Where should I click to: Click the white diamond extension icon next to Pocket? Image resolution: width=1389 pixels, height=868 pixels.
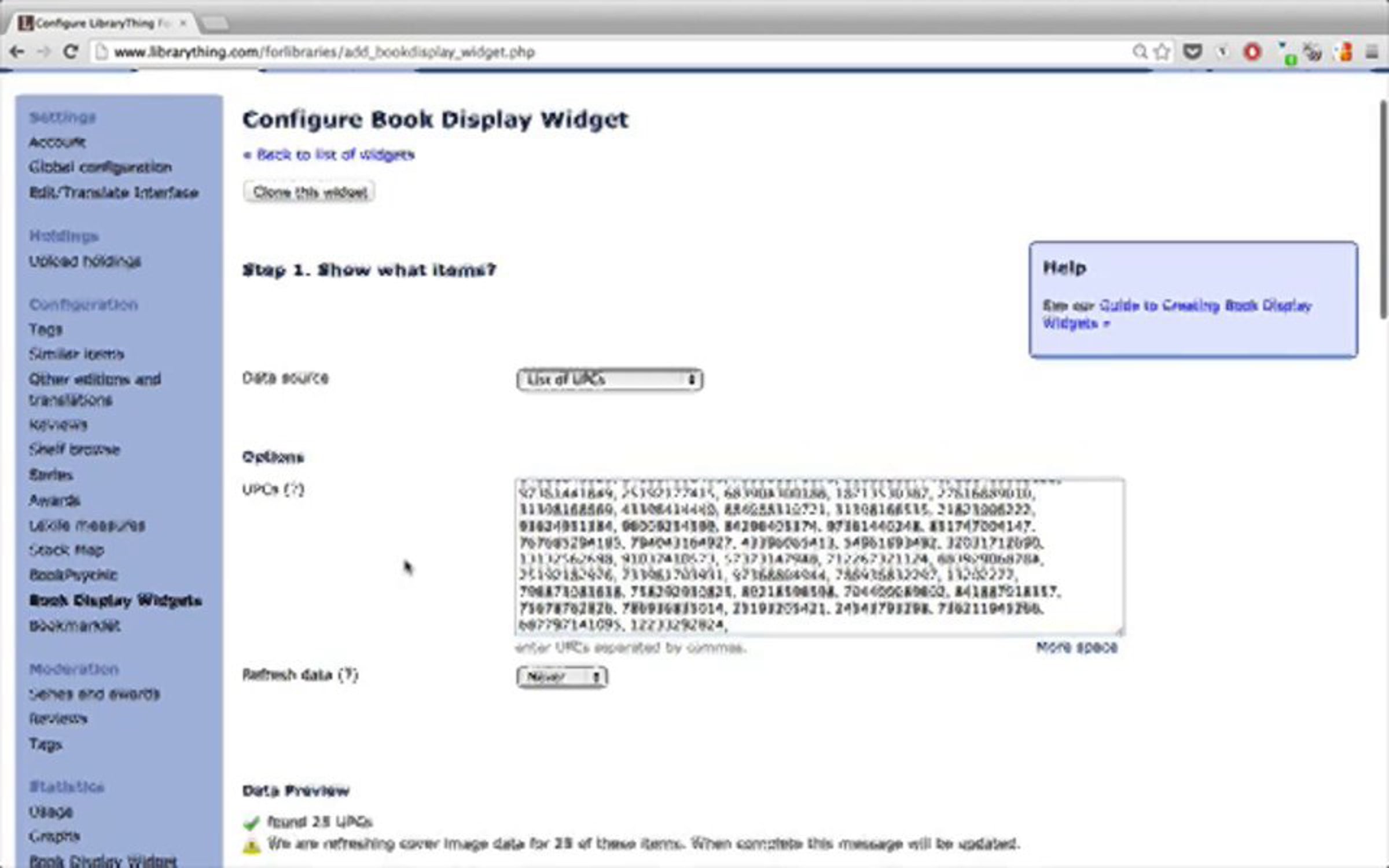tap(1222, 52)
